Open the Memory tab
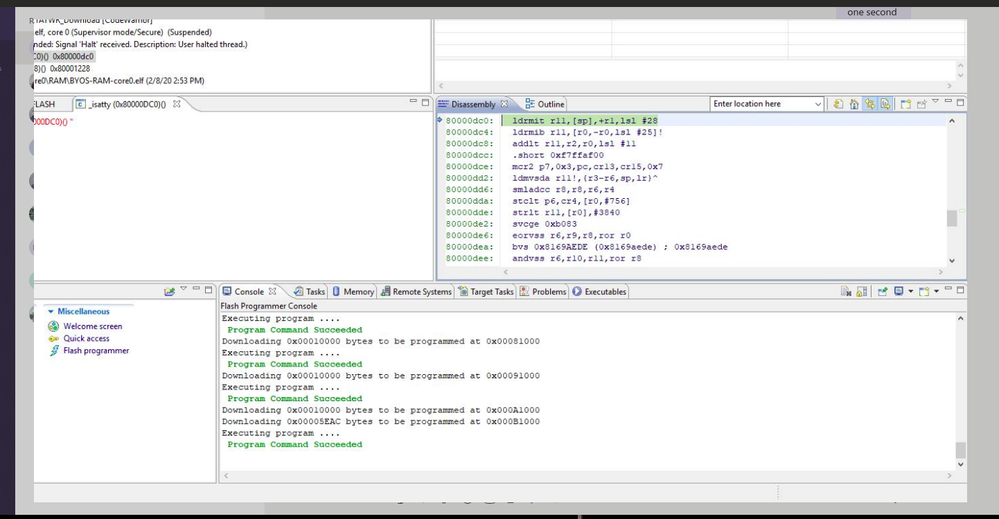Viewport: 999px width, 519px height. pyautogui.click(x=353, y=292)
